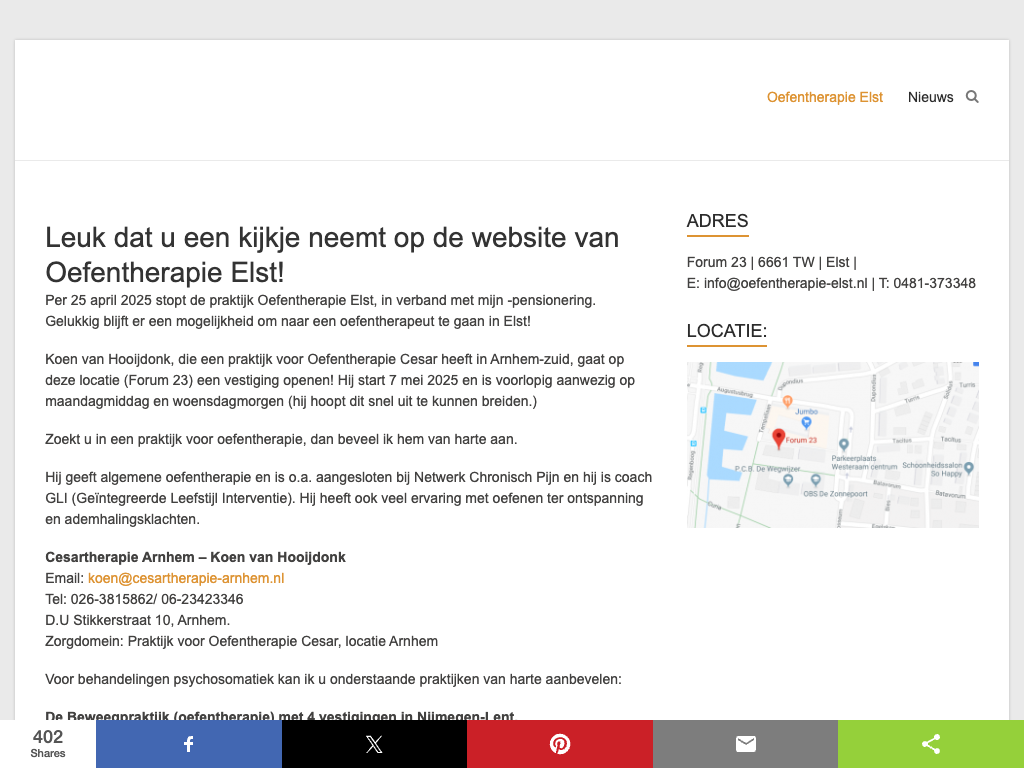Share the page on X
1024x768 pixels.
[374, 744]
